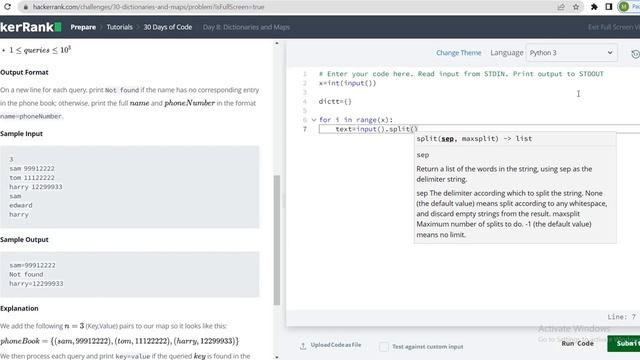Click the Language label in editor header
Image resolution: width=640 pixels, height=360 pixels.
pos(507,53)
